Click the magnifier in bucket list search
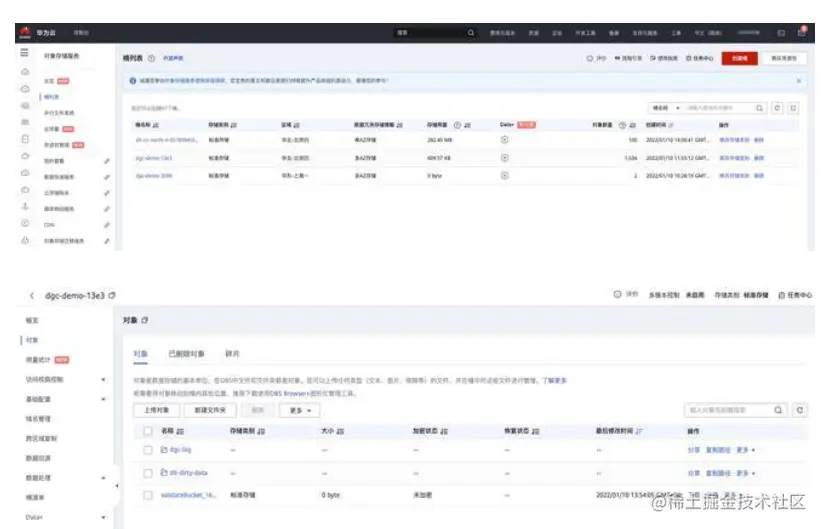Screen dimensions: 823x529 pyautogui.click(x=759, y=108)
